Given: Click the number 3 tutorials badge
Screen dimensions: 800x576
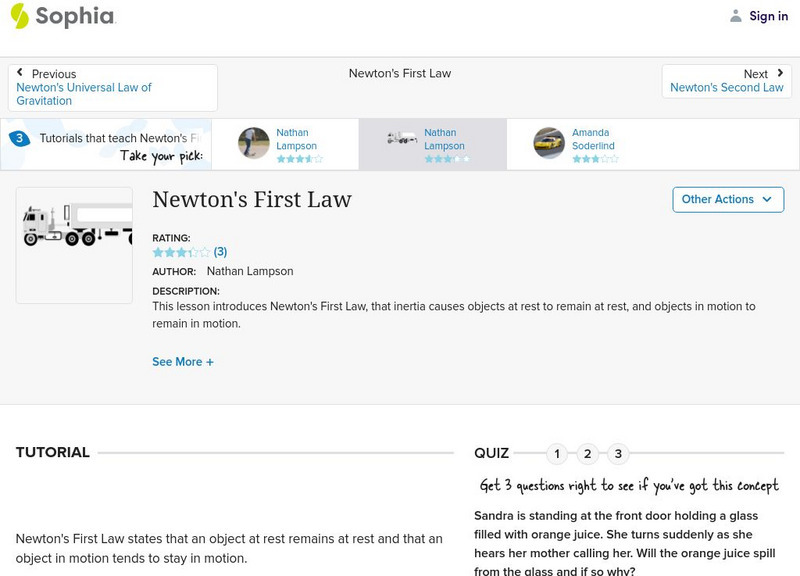Looking at the screenshot, I should pos(19,138).
